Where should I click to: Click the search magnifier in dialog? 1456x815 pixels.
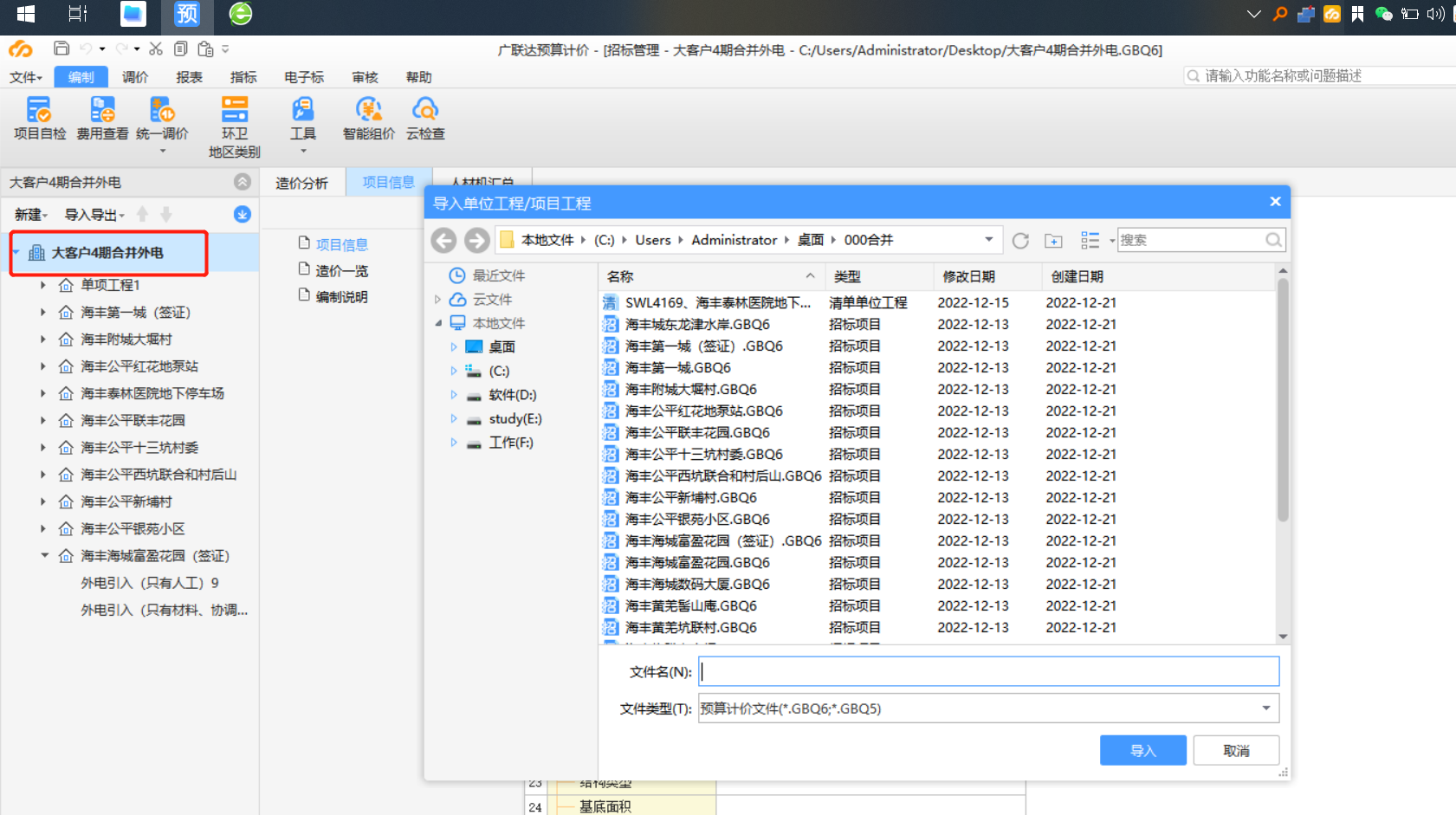(1273, 240)
